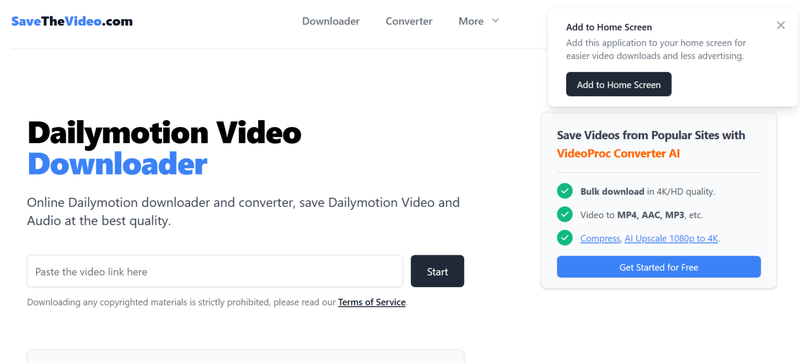Click the Online Dailymotion downloader description paragraph
800x363 pixels.
[x=243, y=212]
